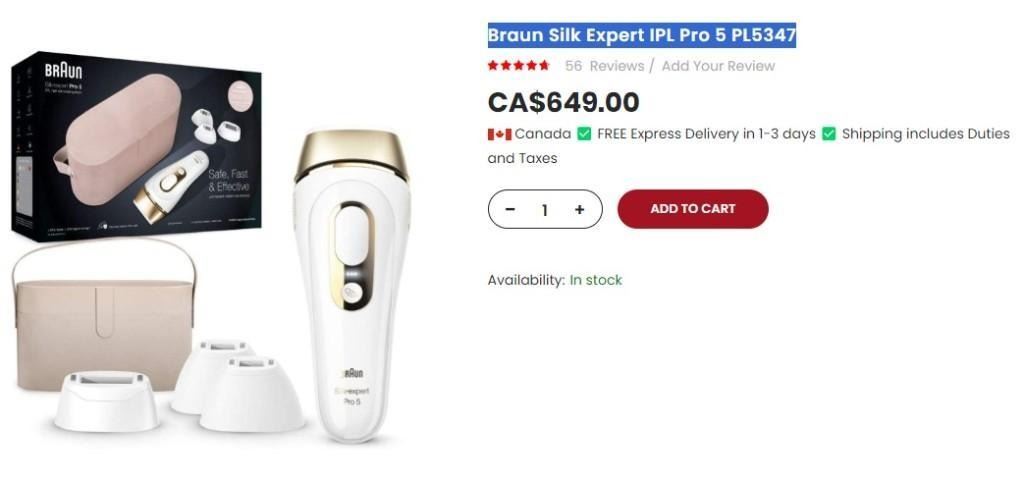Click Add Your Review link
Viewport: 1025px width, 482px height.
click(x=718, y=66)
